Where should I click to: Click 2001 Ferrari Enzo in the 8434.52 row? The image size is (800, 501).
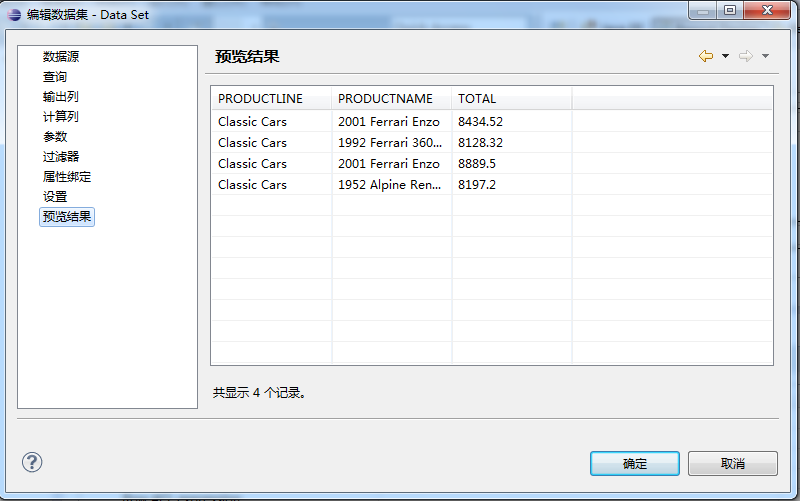click(391, 121)
